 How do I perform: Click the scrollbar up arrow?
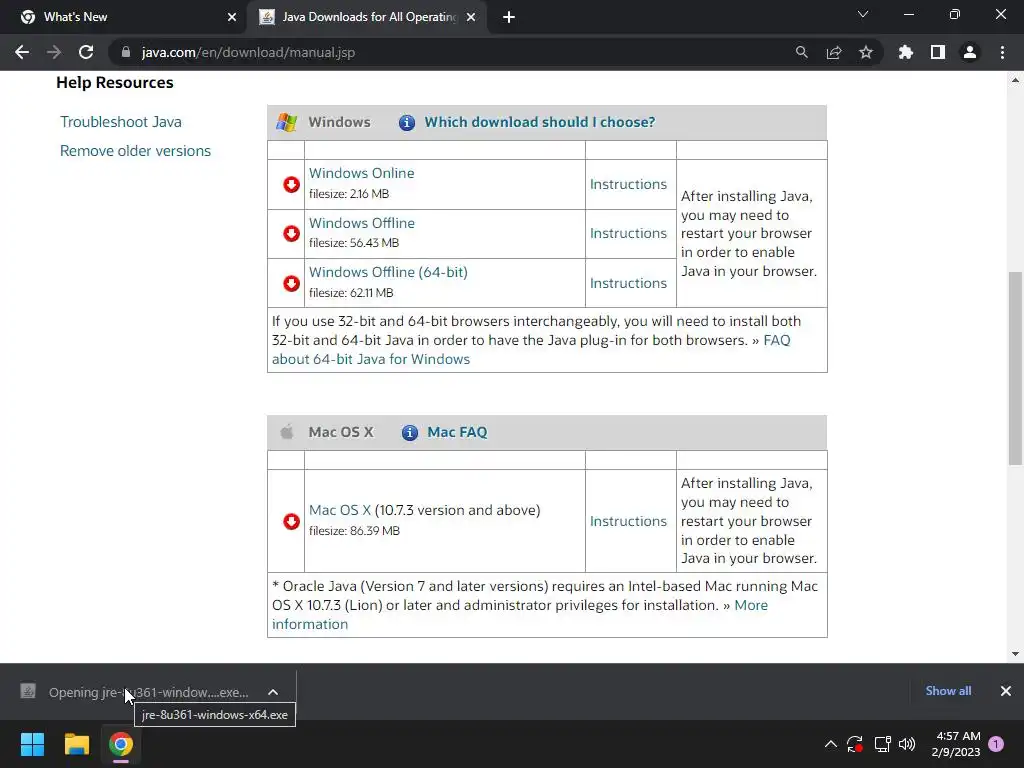1015,80
